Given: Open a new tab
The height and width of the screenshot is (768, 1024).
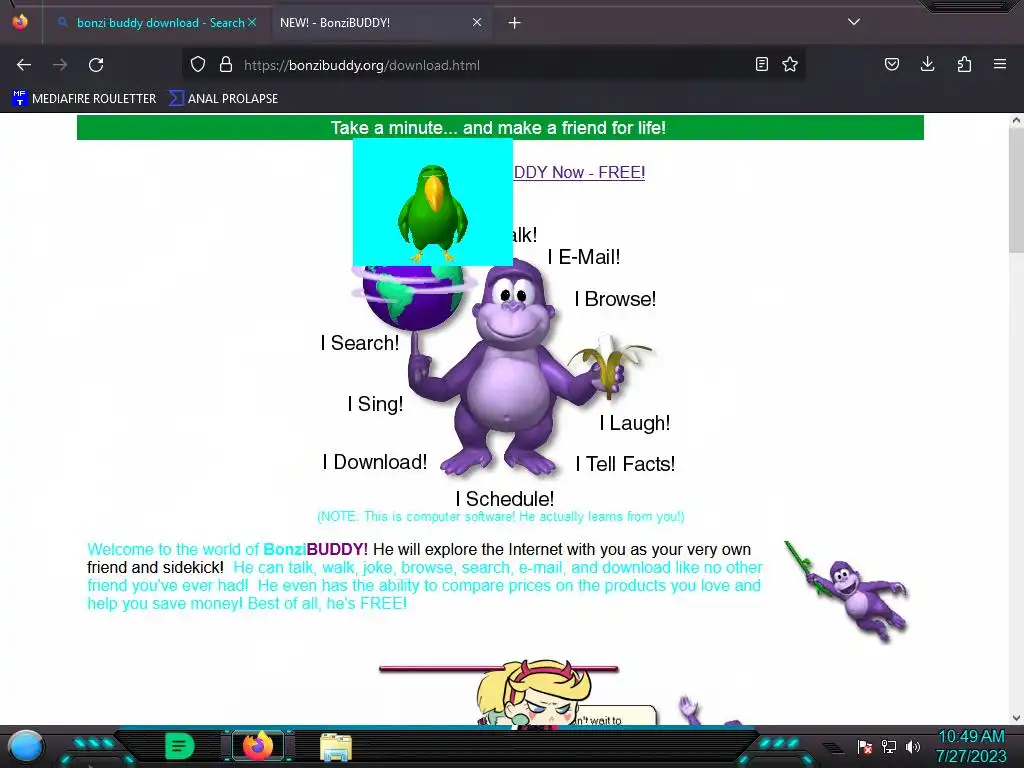Looking at the screenshot, I should (515, 23).
